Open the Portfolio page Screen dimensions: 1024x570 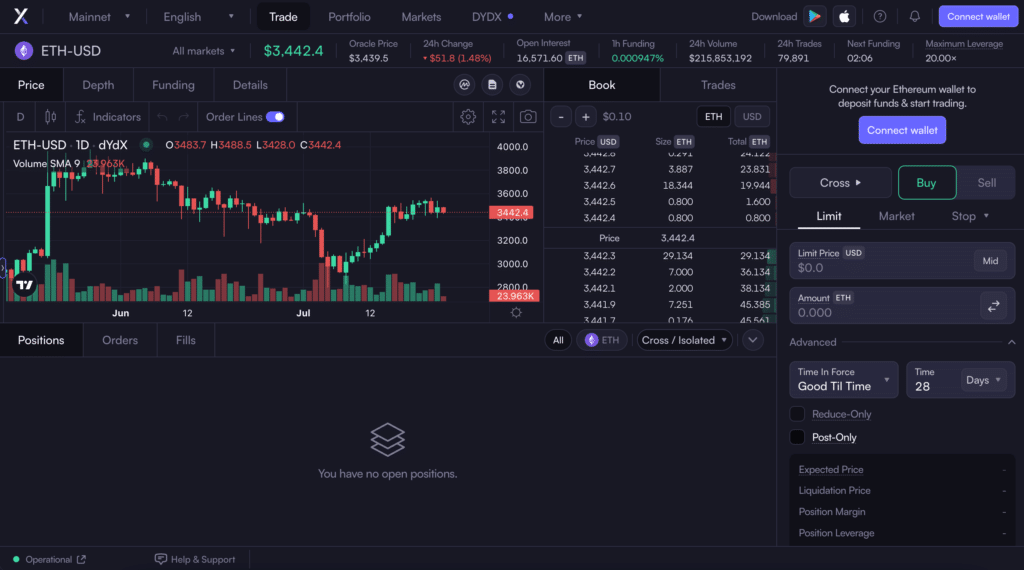pos(349,16)
